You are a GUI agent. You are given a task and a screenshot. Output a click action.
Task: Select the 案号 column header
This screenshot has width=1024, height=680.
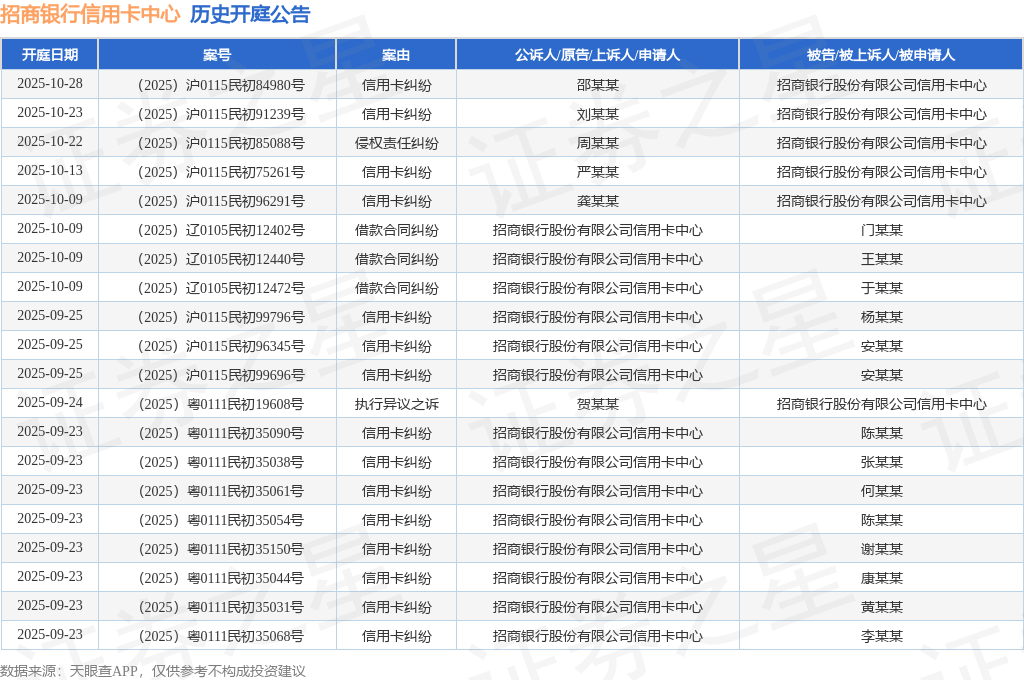pos(217,55)
